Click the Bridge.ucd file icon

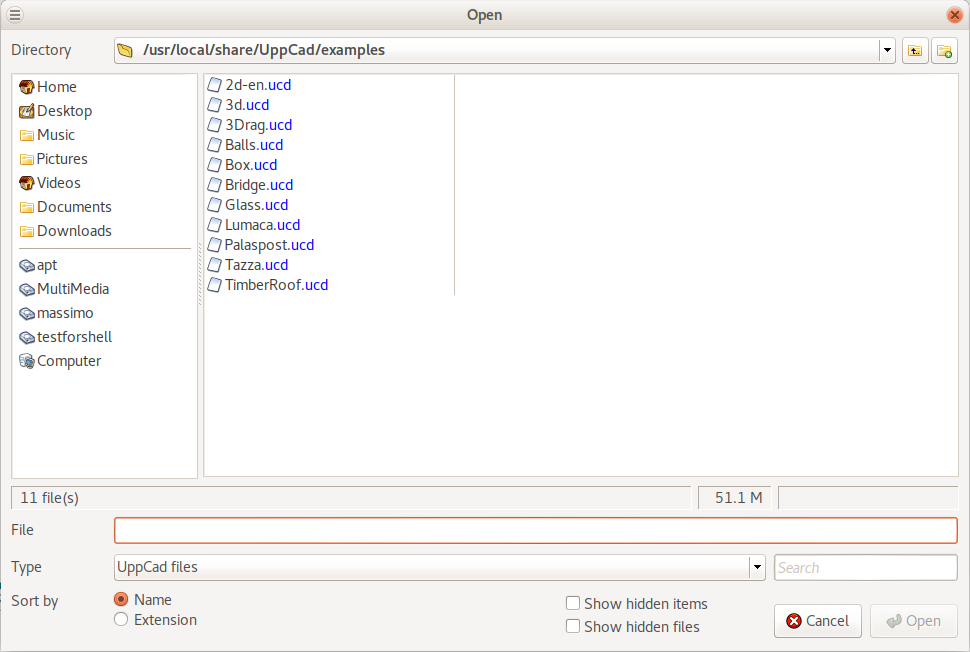click(x=214, y=185)
